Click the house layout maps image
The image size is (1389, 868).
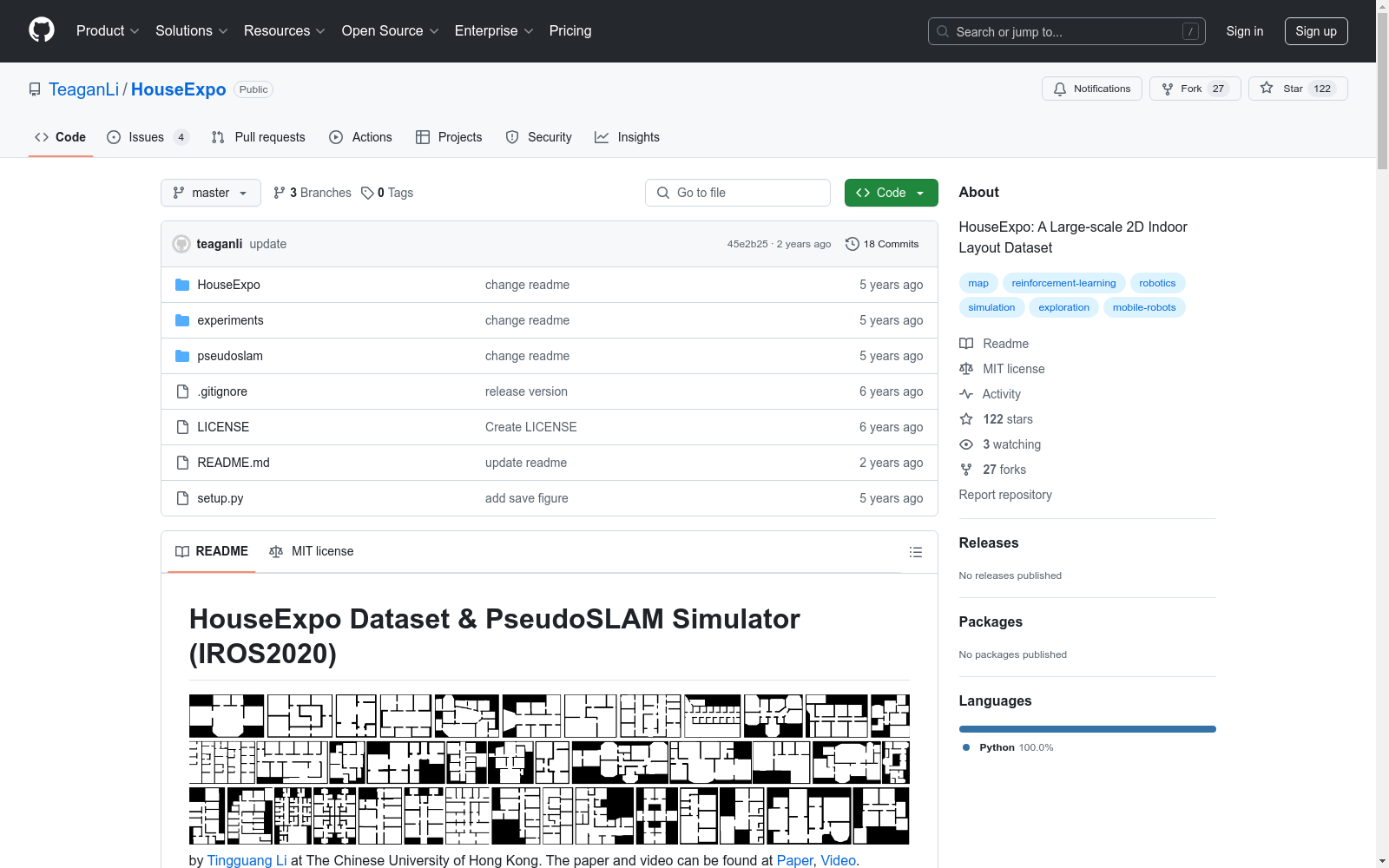(x=550, y=769)
